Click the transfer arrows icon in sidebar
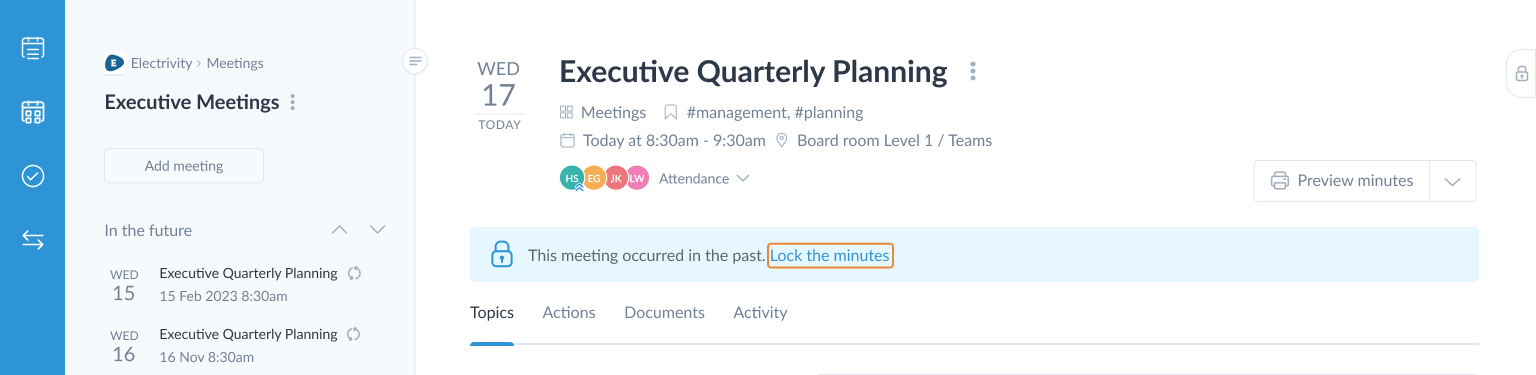Viewport: 1536px width, 375px height. tap(33, 240)
